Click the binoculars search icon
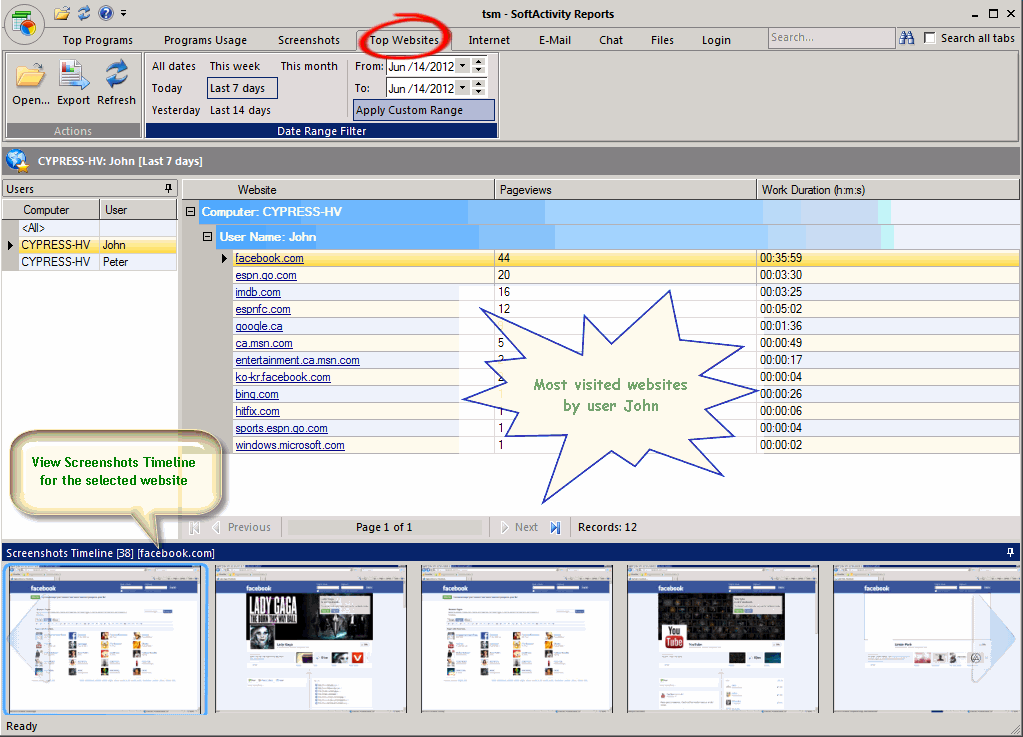1023x737 pixels. coord(907,38)
